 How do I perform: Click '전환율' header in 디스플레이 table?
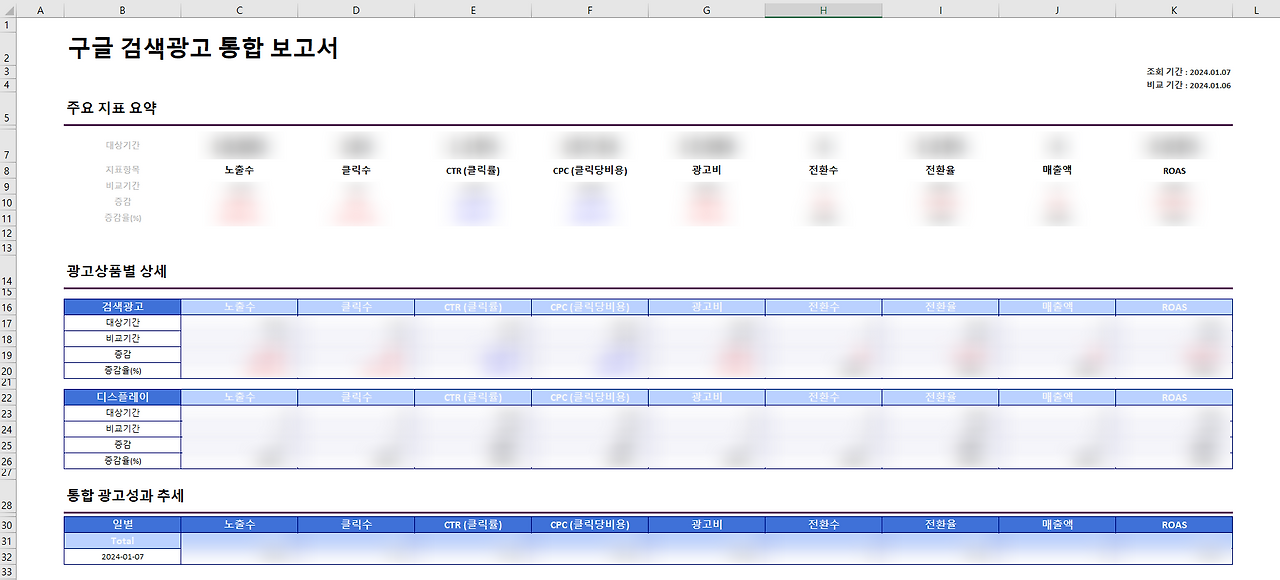[x=940, y=397]
